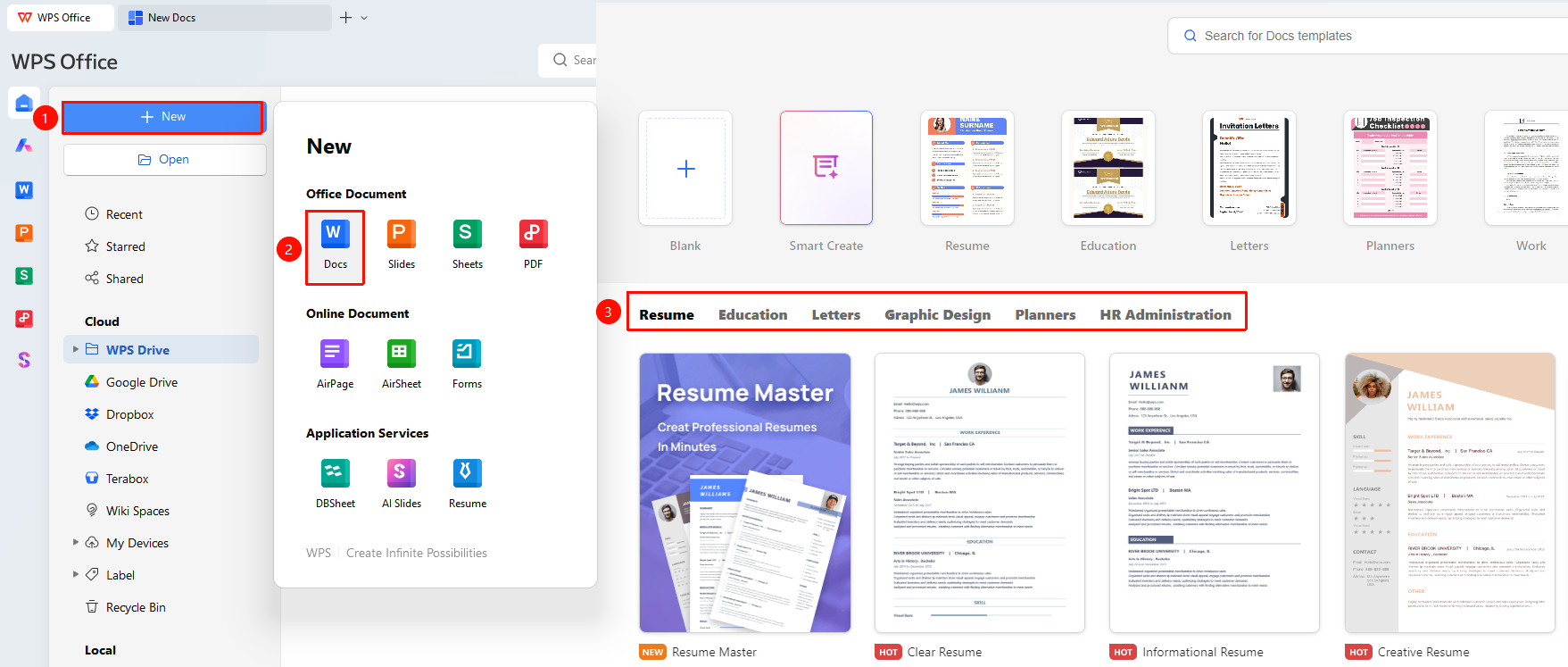Click the Open button in sidebar

click(165, 160)
